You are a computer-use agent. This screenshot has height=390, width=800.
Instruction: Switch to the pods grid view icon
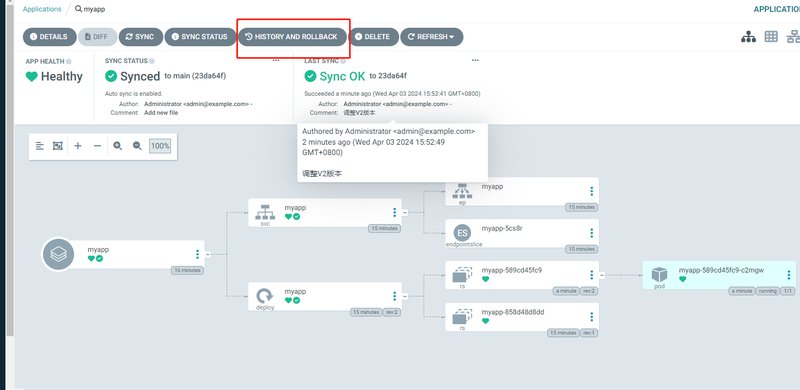(770, 37)
